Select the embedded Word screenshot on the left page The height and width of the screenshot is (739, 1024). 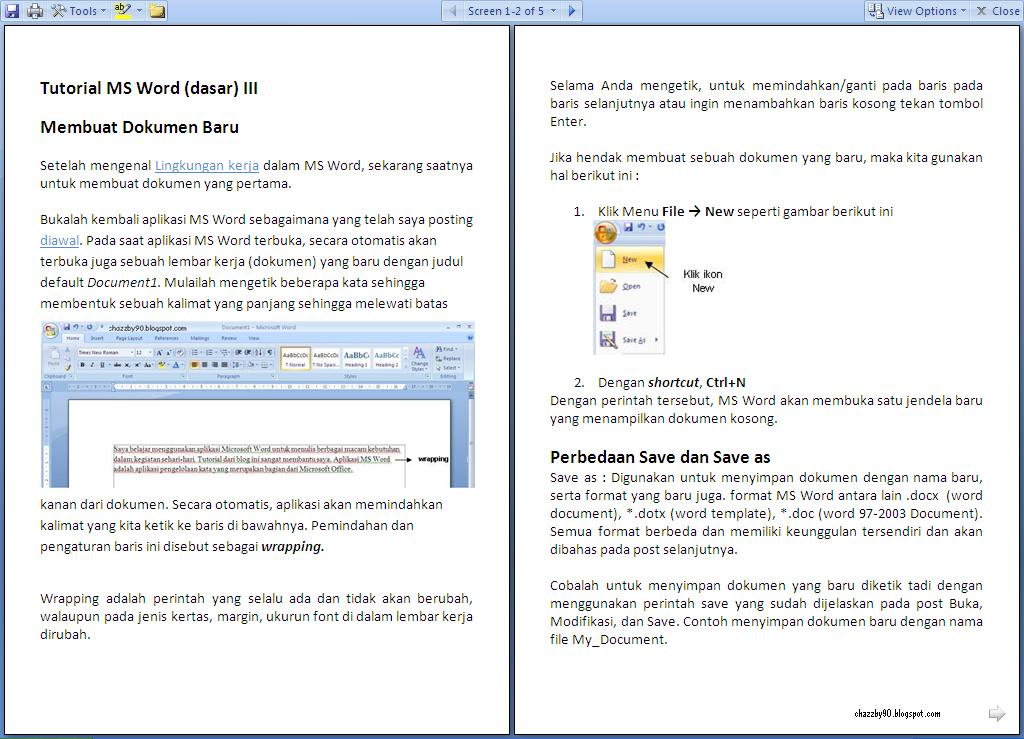(x=257, y=402)
